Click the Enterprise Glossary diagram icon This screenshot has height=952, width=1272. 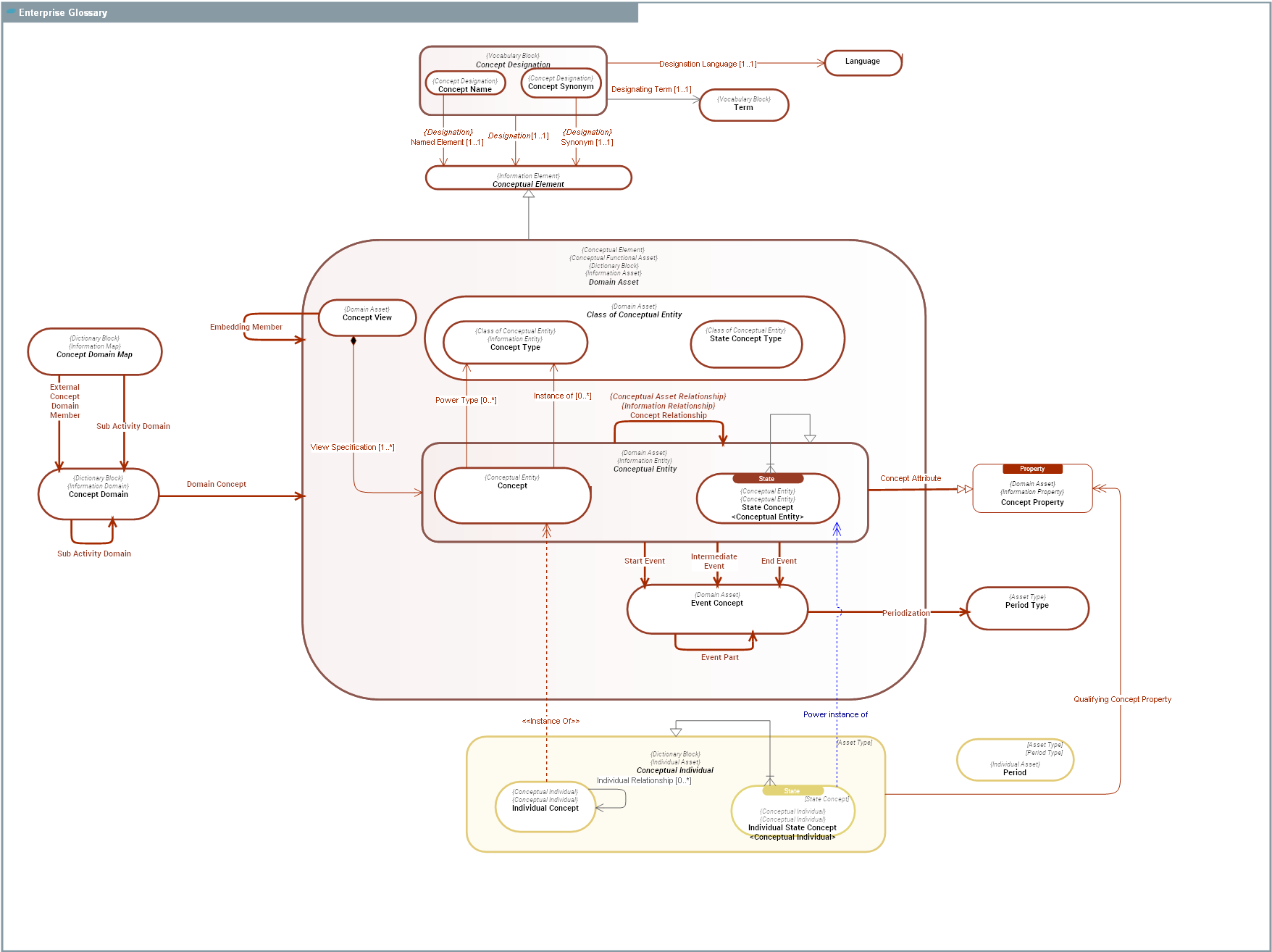tap(10, 12)
